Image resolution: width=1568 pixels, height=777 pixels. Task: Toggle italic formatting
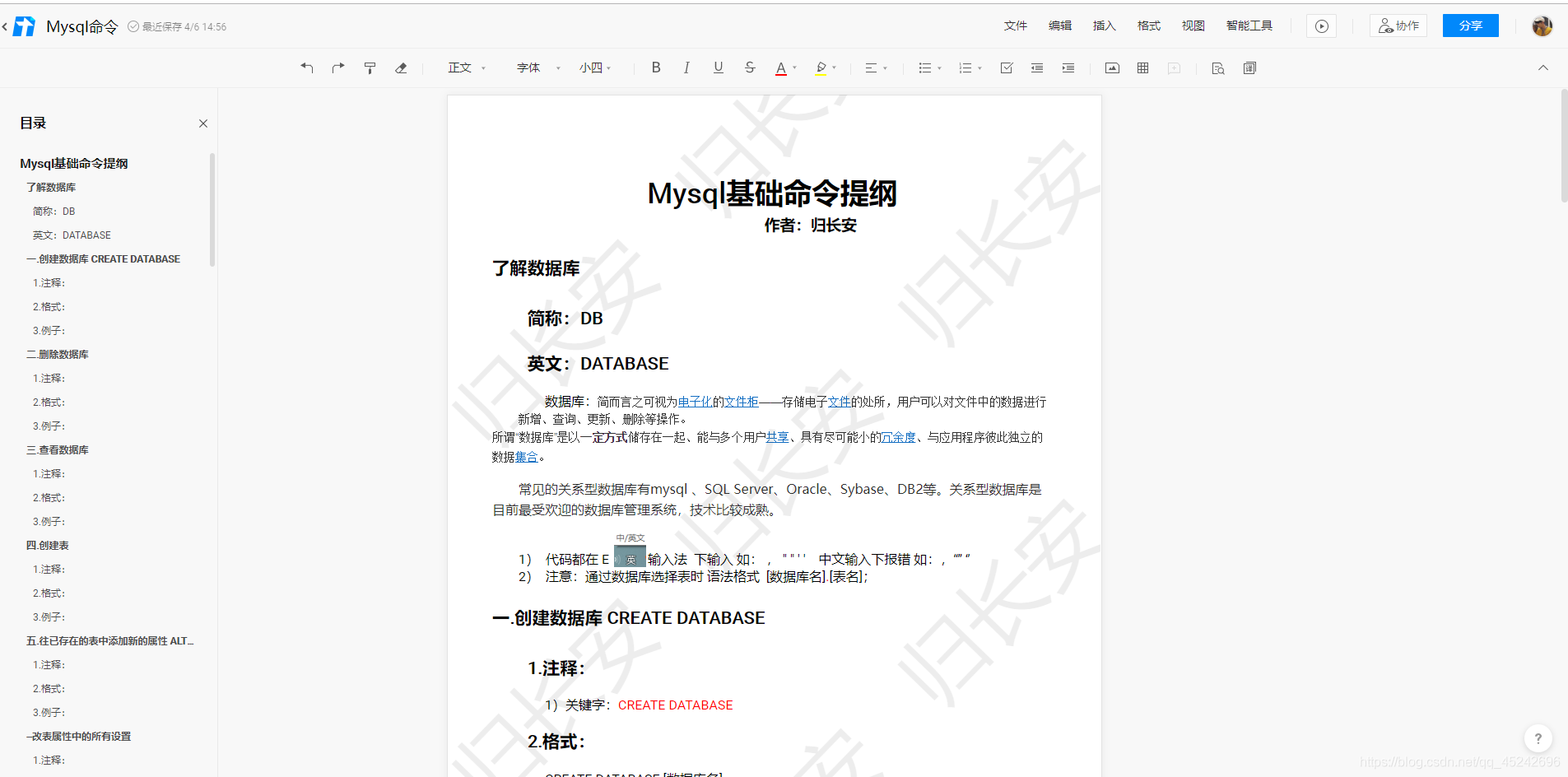click(686, 67)
